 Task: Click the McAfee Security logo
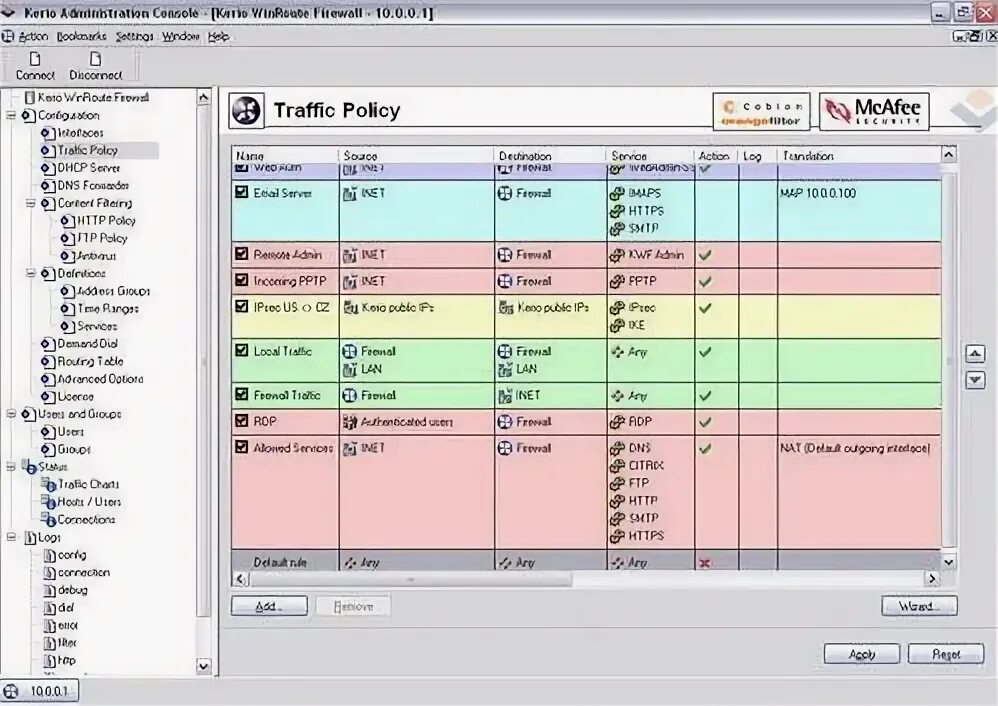(874, 111)
